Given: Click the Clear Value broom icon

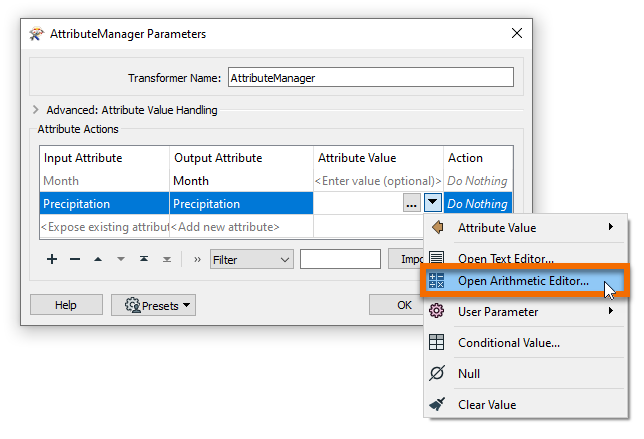Looking at the screenshot, I should (x=437, y=405).
